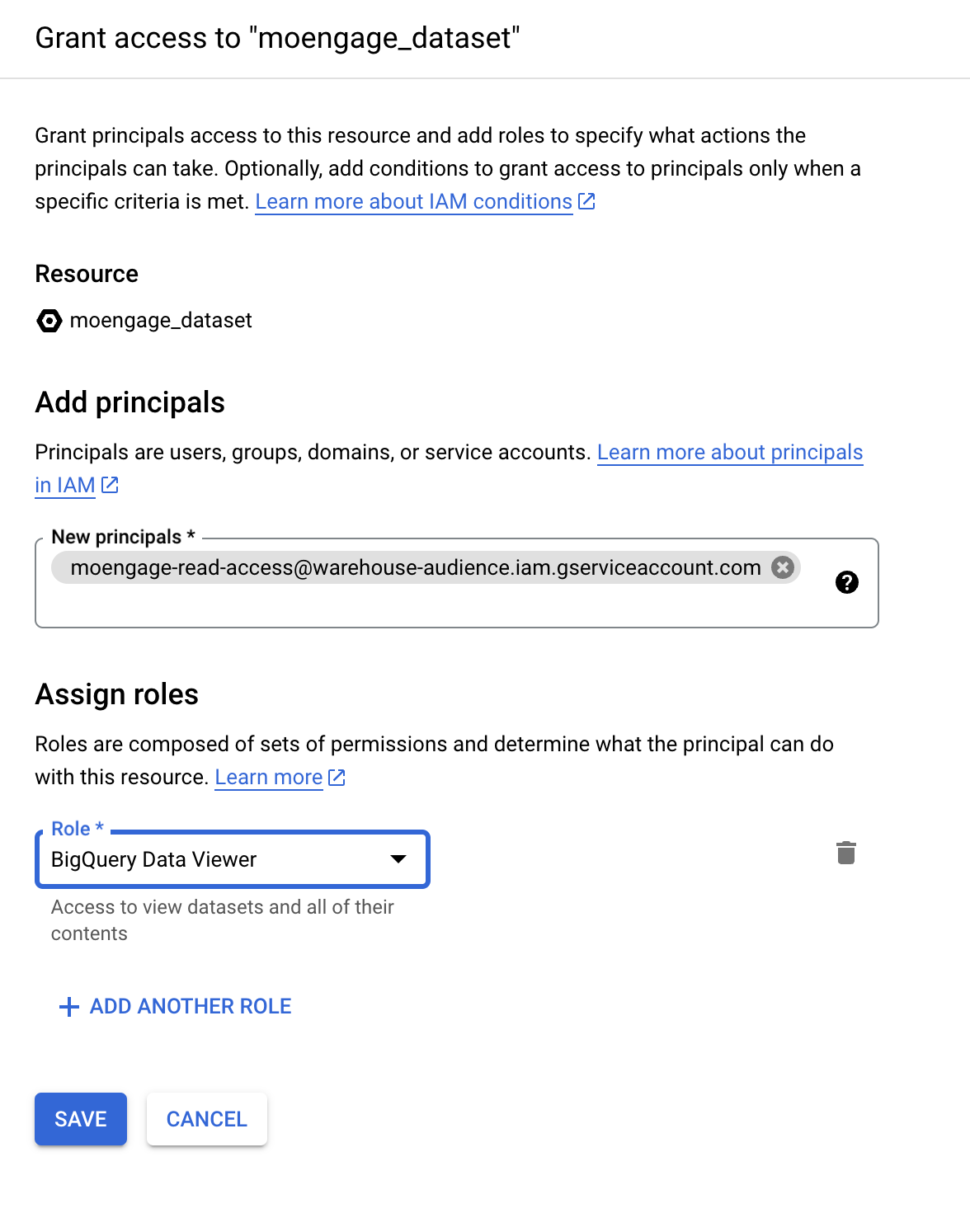Open Learn more about principals link

[x=730, y=452]
